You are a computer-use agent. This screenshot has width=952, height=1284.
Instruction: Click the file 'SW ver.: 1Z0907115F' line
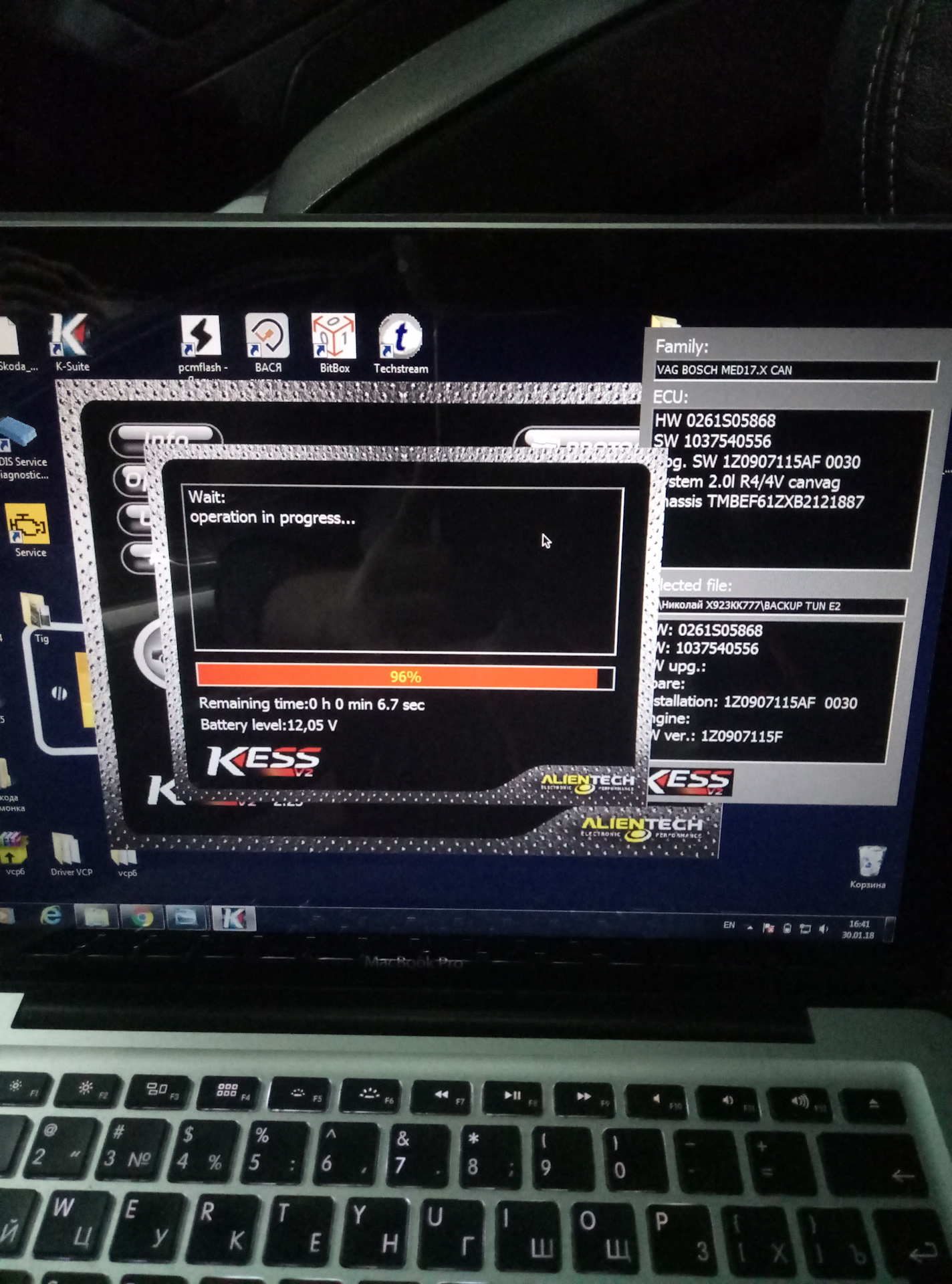click(x=719, y=736)
